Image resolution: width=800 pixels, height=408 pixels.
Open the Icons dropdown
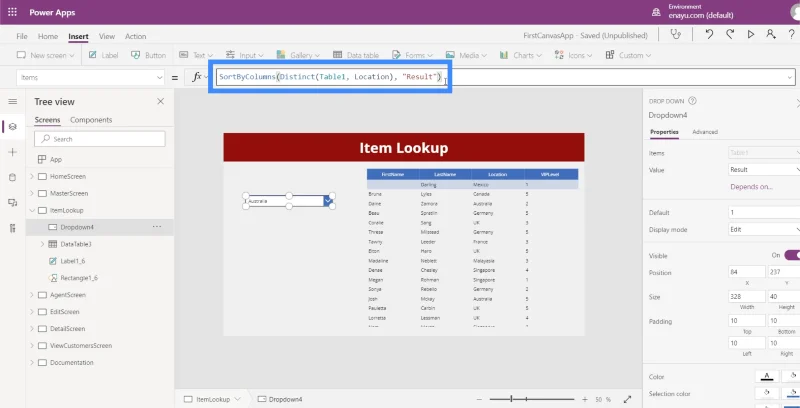pyautogui.click(x=573, y=55)
